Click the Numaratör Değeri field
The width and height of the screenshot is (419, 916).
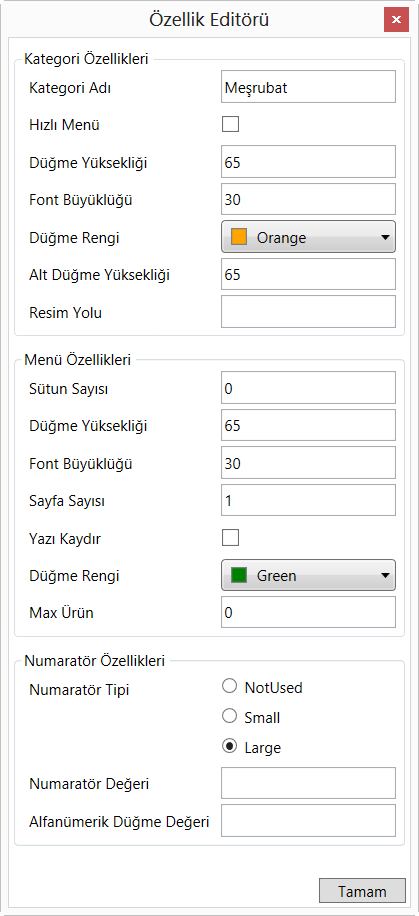(x=308, y=782)
